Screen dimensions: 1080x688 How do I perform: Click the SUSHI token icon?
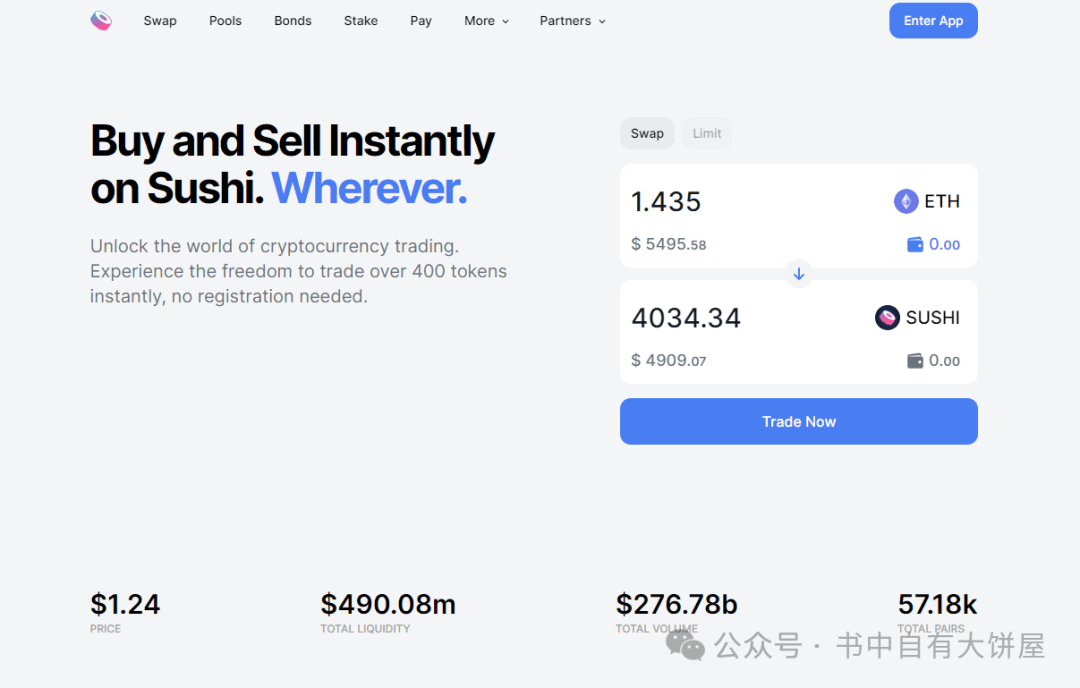click(887, 317)
